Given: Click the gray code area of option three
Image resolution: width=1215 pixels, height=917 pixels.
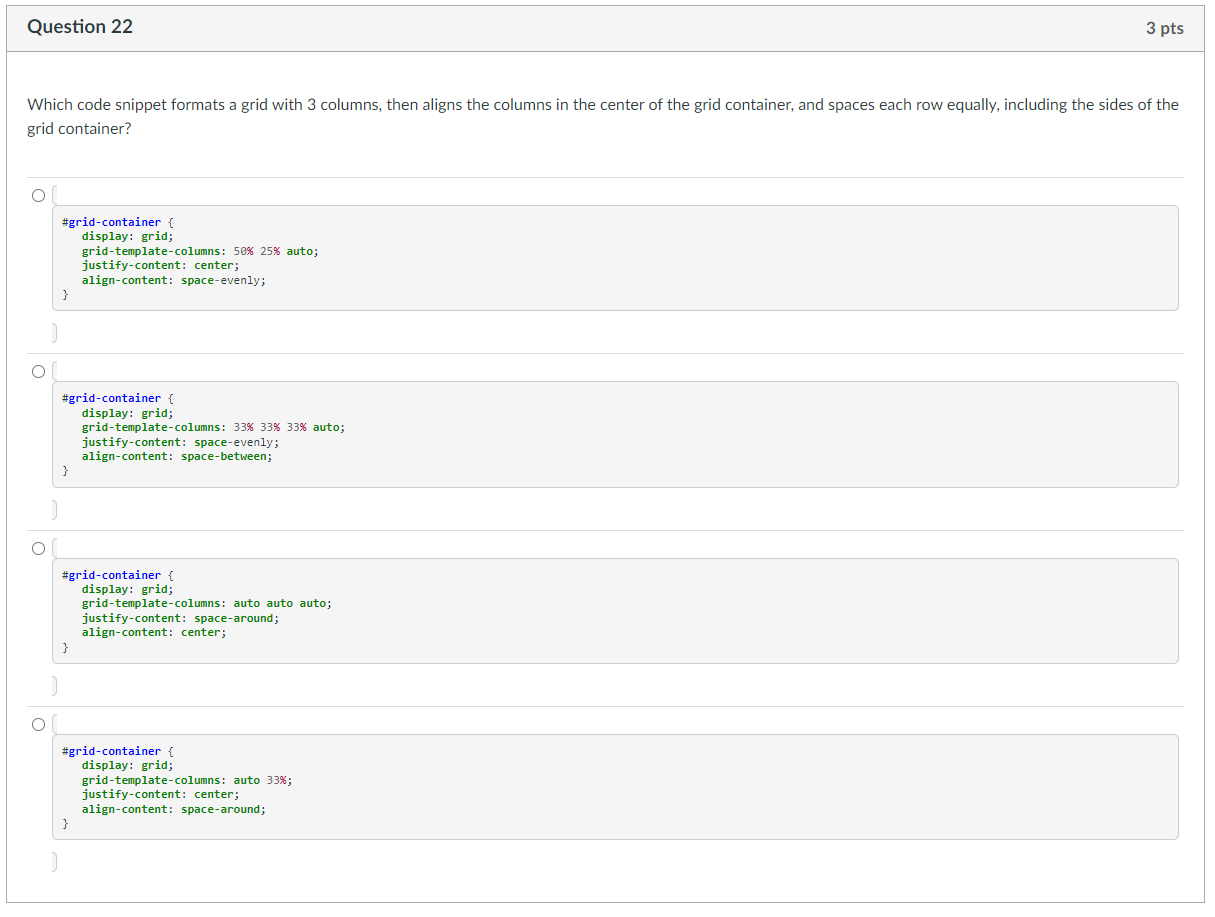Looking at the screenshot, I should point(700,610).
